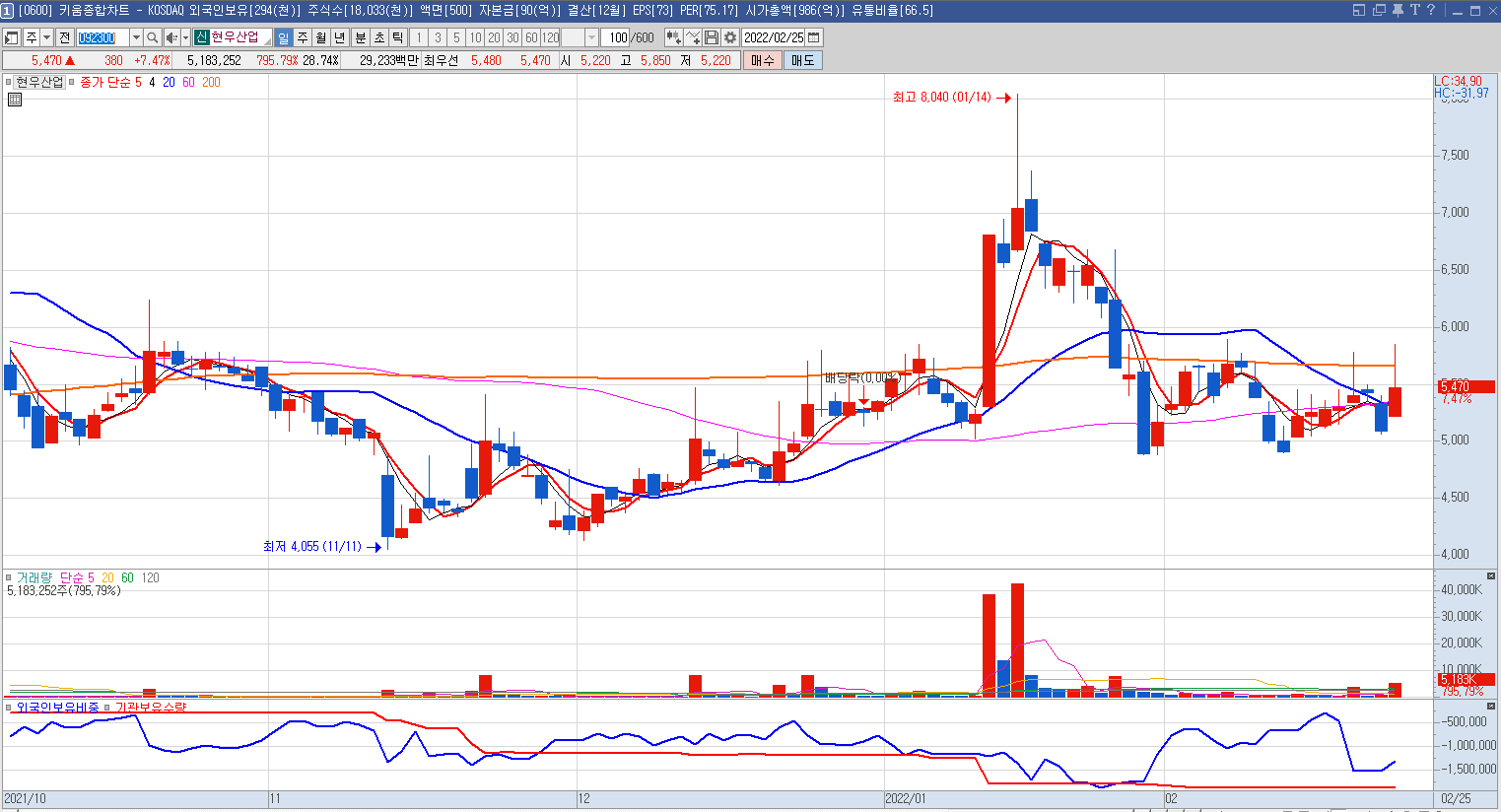Open the empty interval combo dropdown
Screen dimensions: 1501x812
tap(591, 37)
